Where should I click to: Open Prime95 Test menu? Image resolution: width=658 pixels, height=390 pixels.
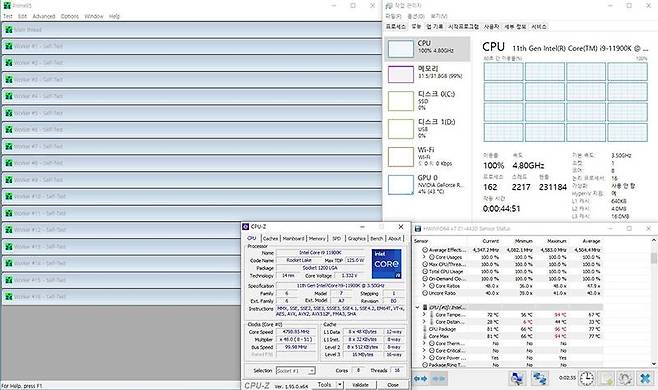pyautogui.click(x=8, y=16)
